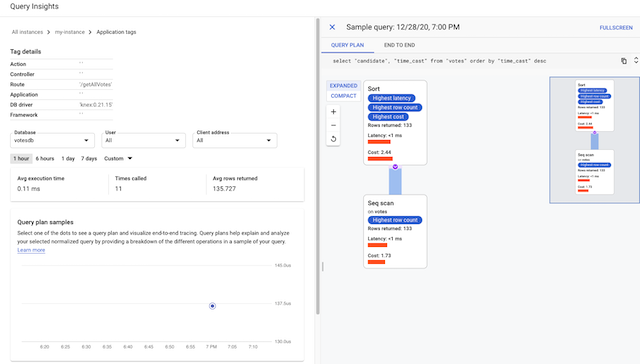Select the 1 hour time range

[x=21, y=158]
